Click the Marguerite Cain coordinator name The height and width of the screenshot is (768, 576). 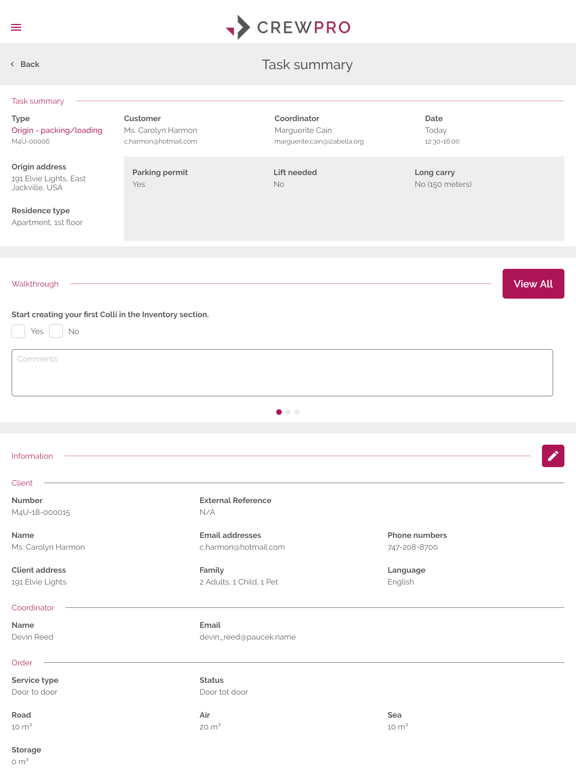pos(303,130)
